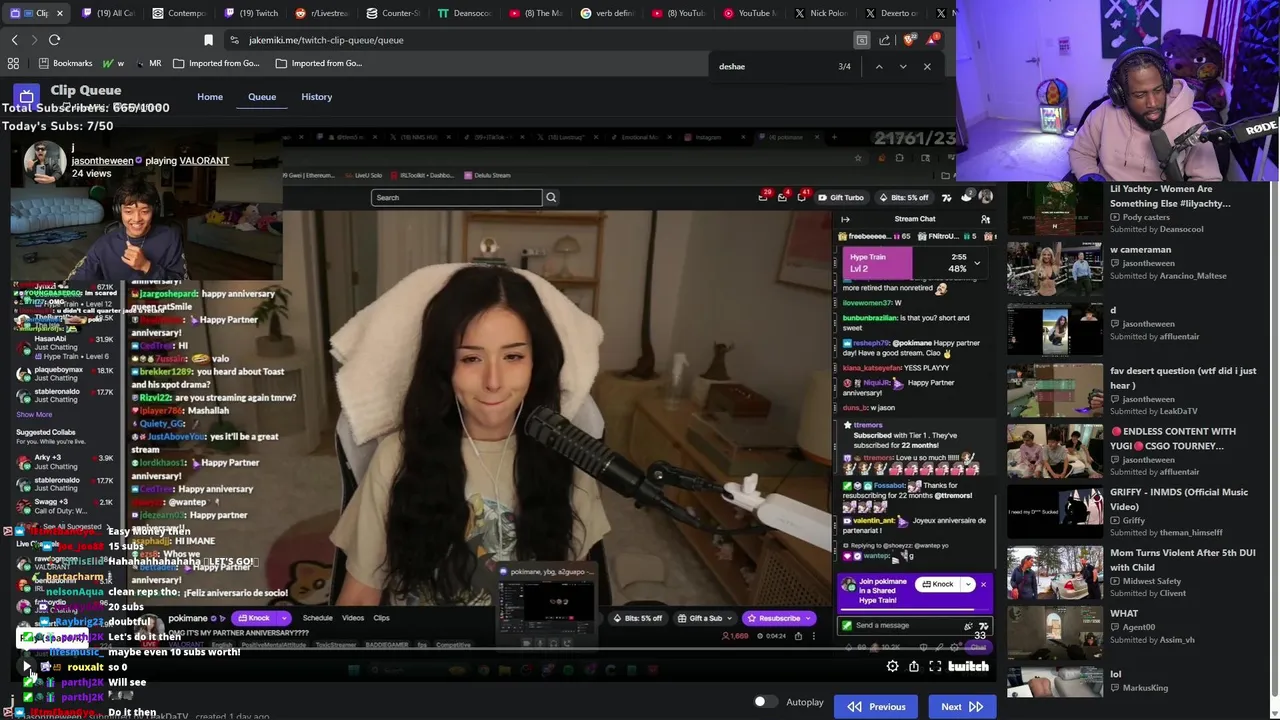Viewport: 1280px width, 720px height.
Task: Select the Lil Yachty clip thumbnail
Action: pos(1054,208)
